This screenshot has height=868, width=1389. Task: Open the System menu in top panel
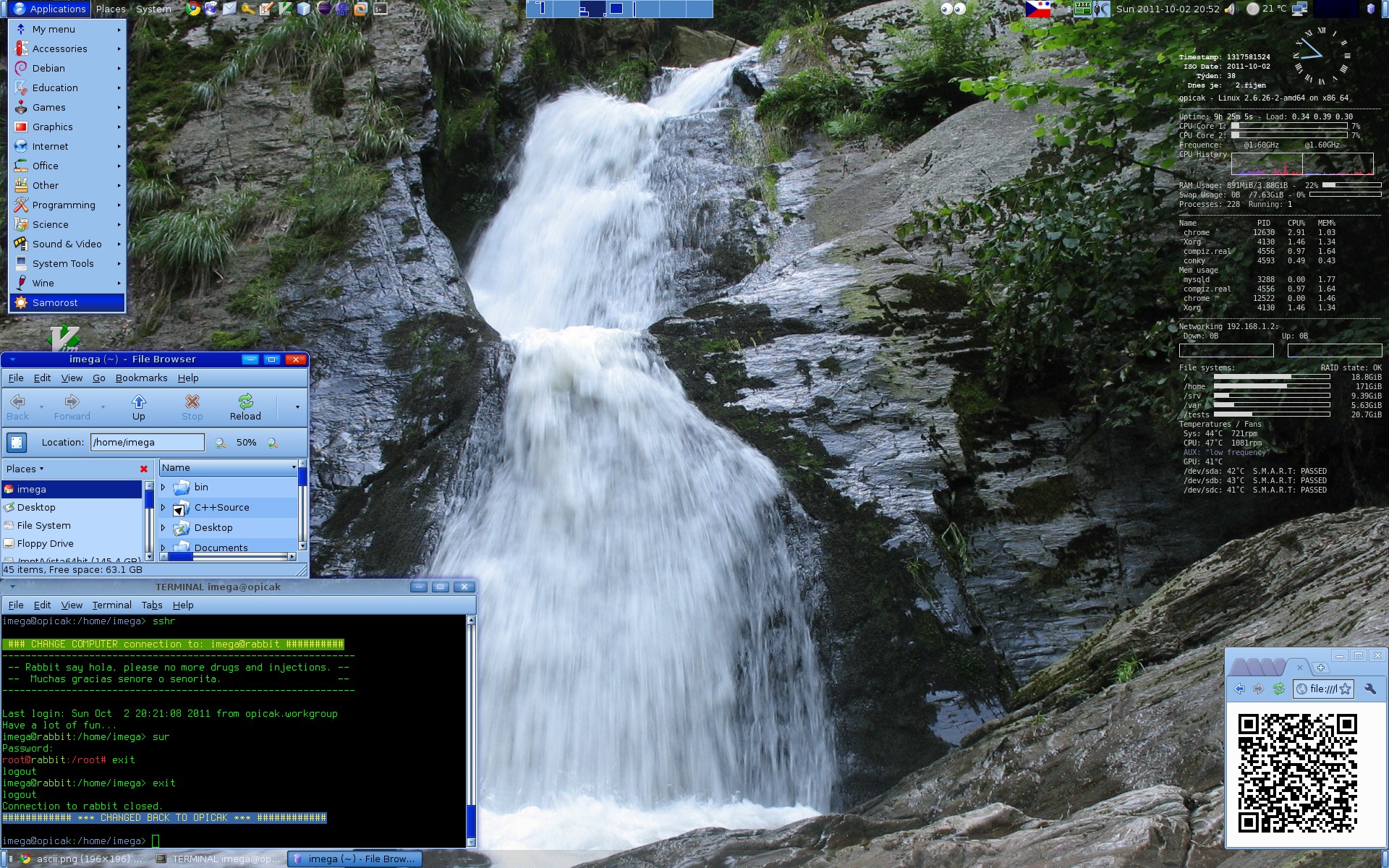click(x=153, y=9)
